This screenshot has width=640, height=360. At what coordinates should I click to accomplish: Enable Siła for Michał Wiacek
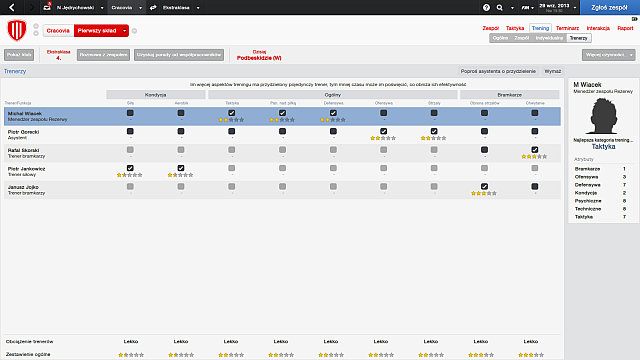point(130,113)
